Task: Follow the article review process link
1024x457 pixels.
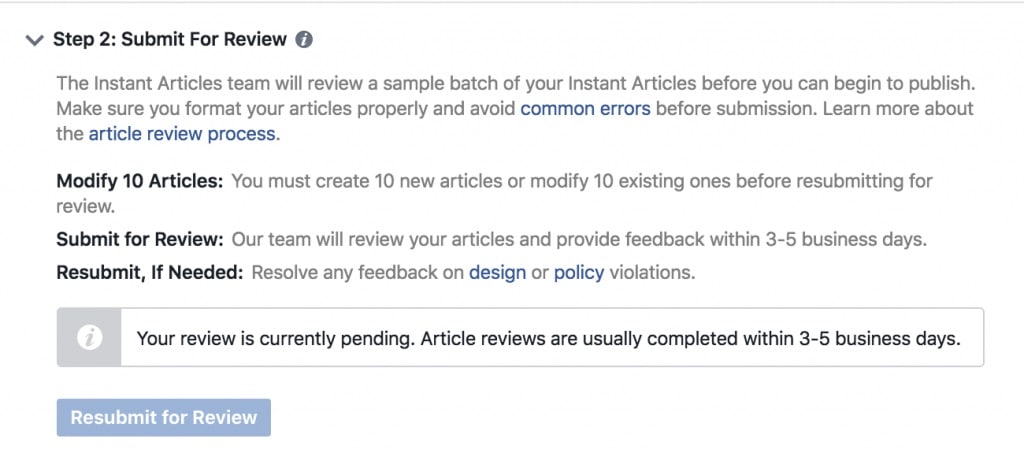Action: click(182, 134)
